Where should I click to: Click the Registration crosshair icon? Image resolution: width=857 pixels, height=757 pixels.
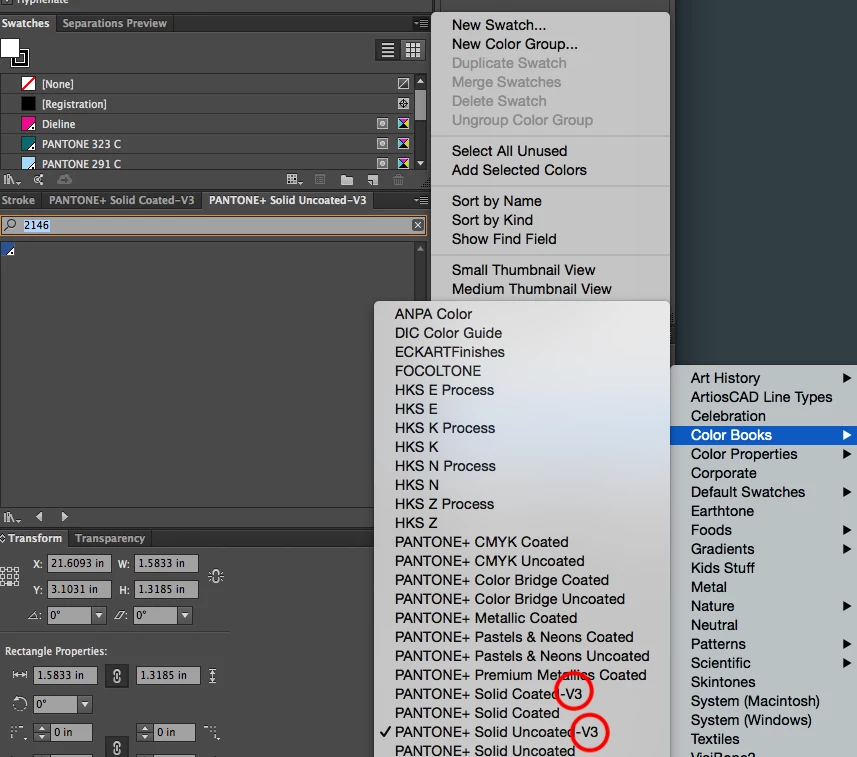coord(403,103)
